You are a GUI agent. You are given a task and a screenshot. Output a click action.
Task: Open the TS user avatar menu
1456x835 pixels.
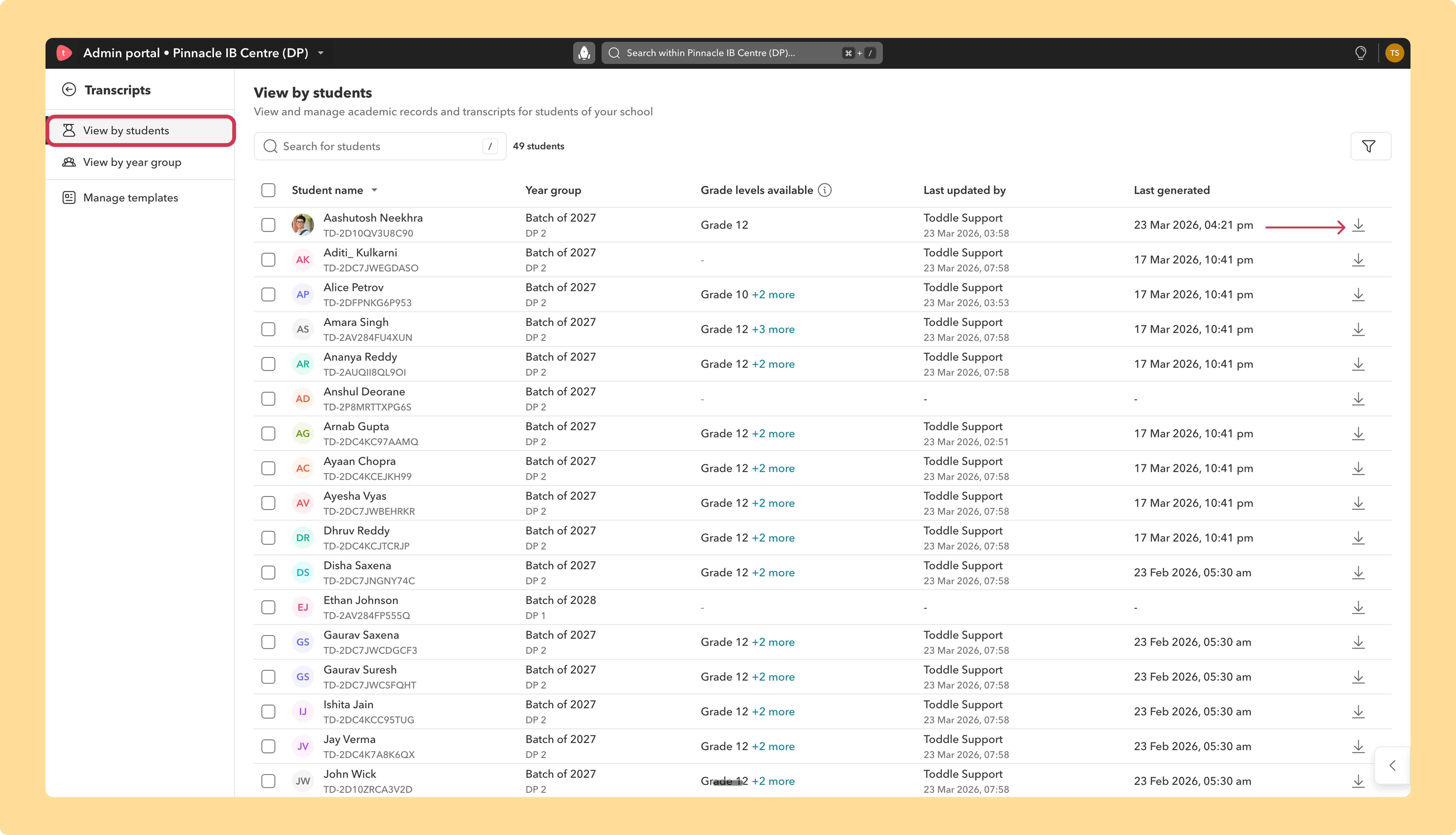click(1394, 53)
